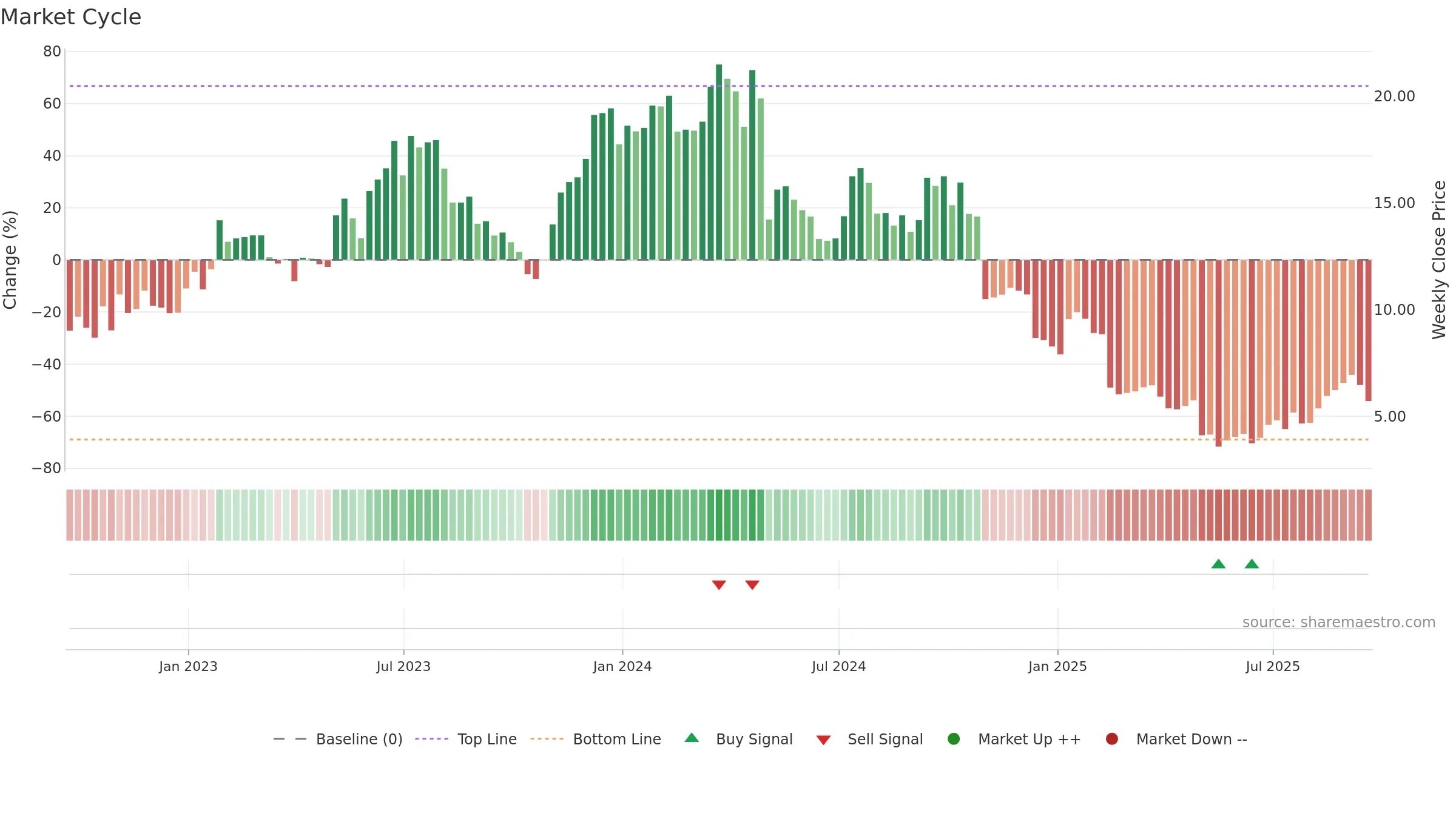Viewport: 1456px width, 819px height.
Task: Toggle the Market Up ++ legend entry
Action: pos(1014,739)
